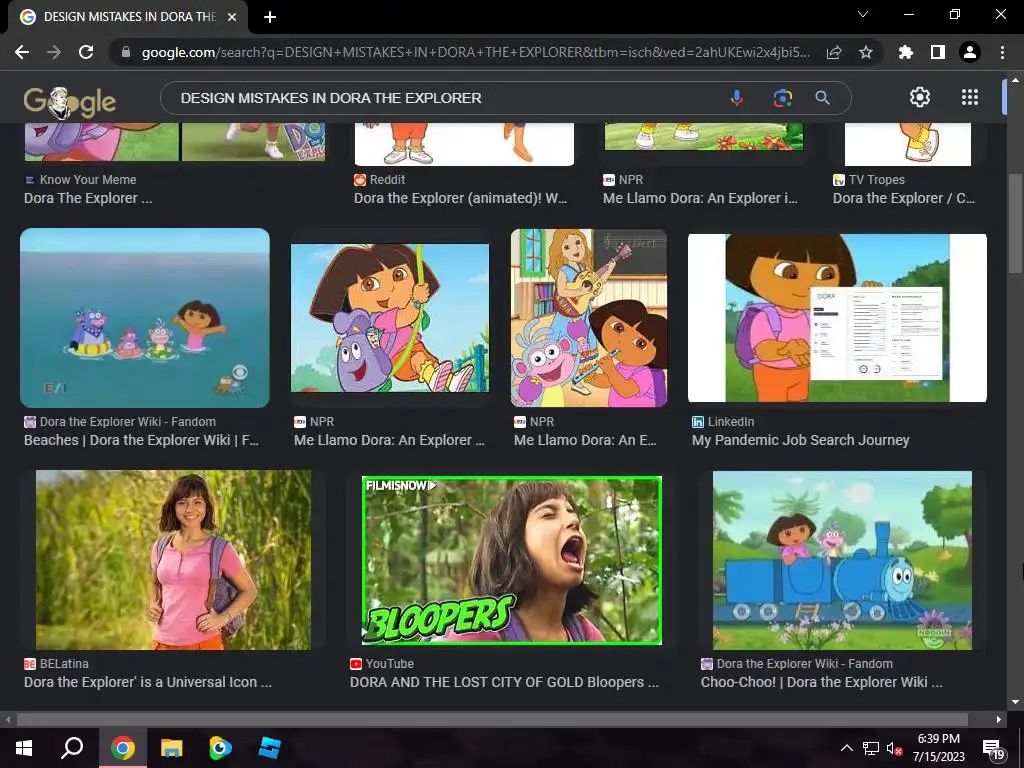Click the Google doodle logo
The image size is (1024, 768).
coord(70,102)
